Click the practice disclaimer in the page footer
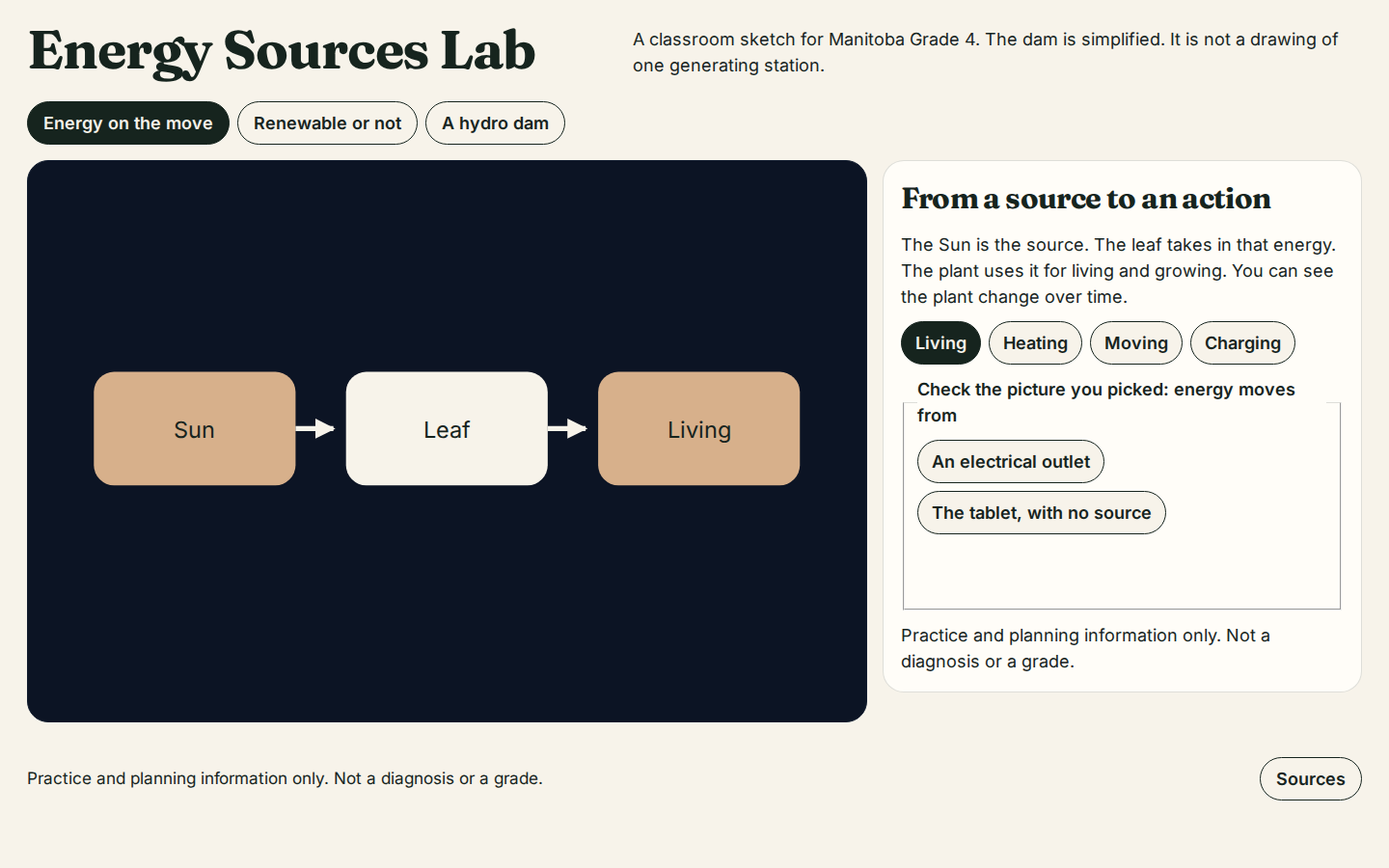The width and height of the screenshot is (1389, 868). coord(285,778)
